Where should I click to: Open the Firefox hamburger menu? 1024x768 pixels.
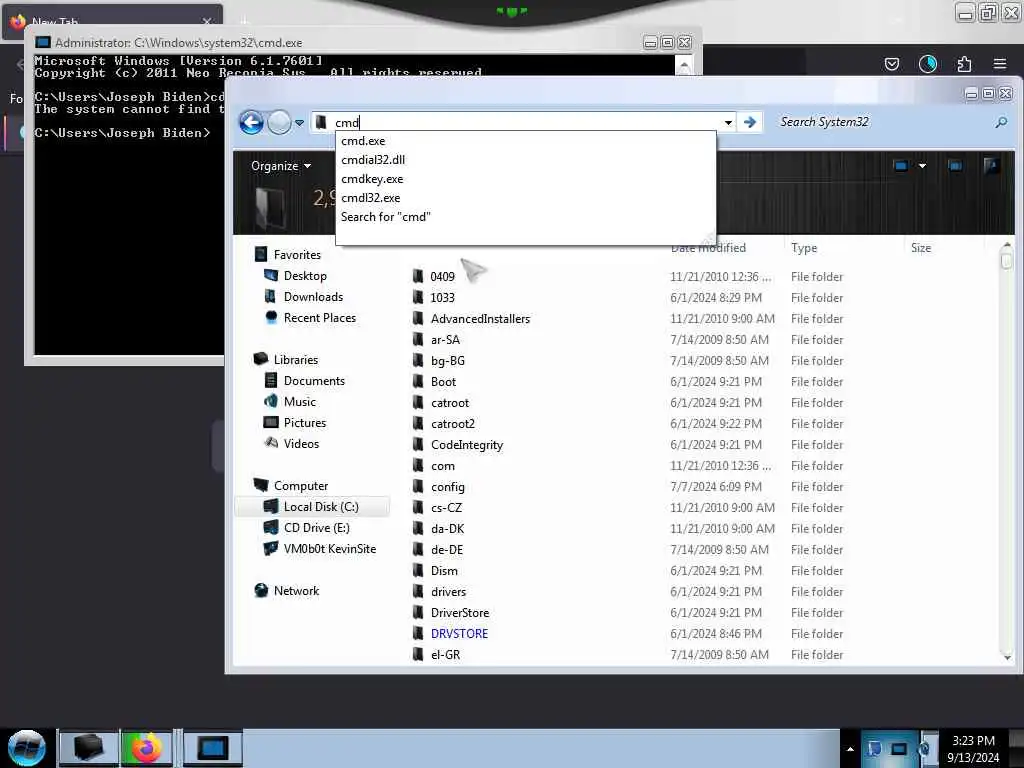1000,64
